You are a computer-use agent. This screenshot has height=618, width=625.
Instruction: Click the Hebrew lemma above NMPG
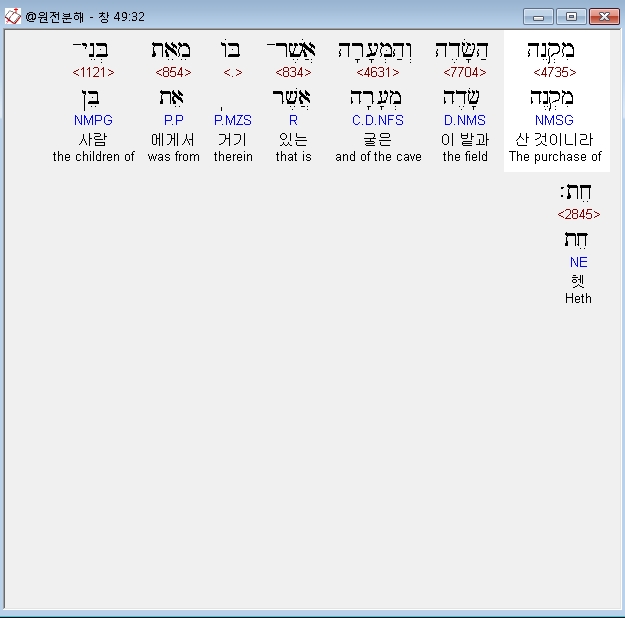tap(91, 99)
